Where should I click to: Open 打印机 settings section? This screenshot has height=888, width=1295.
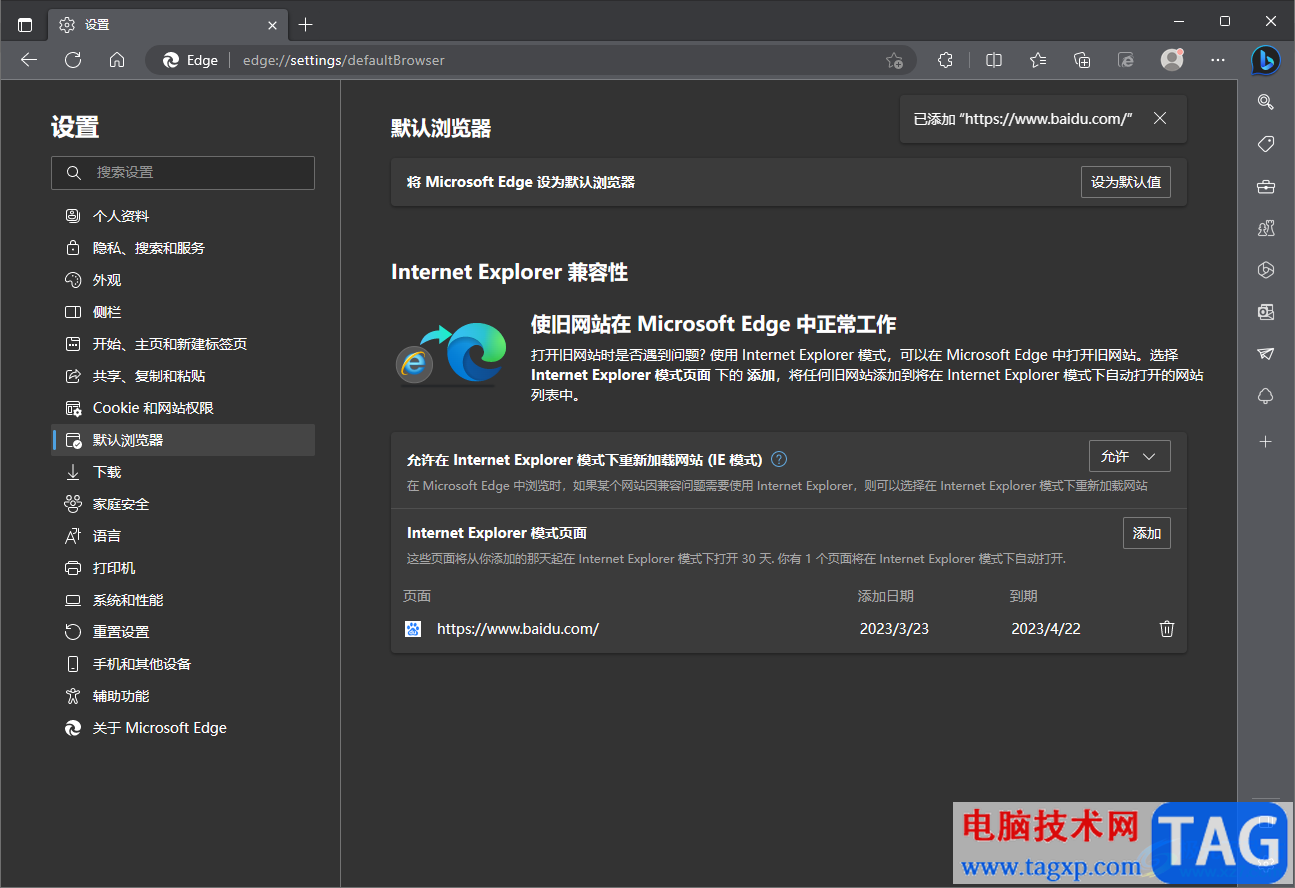183,568
